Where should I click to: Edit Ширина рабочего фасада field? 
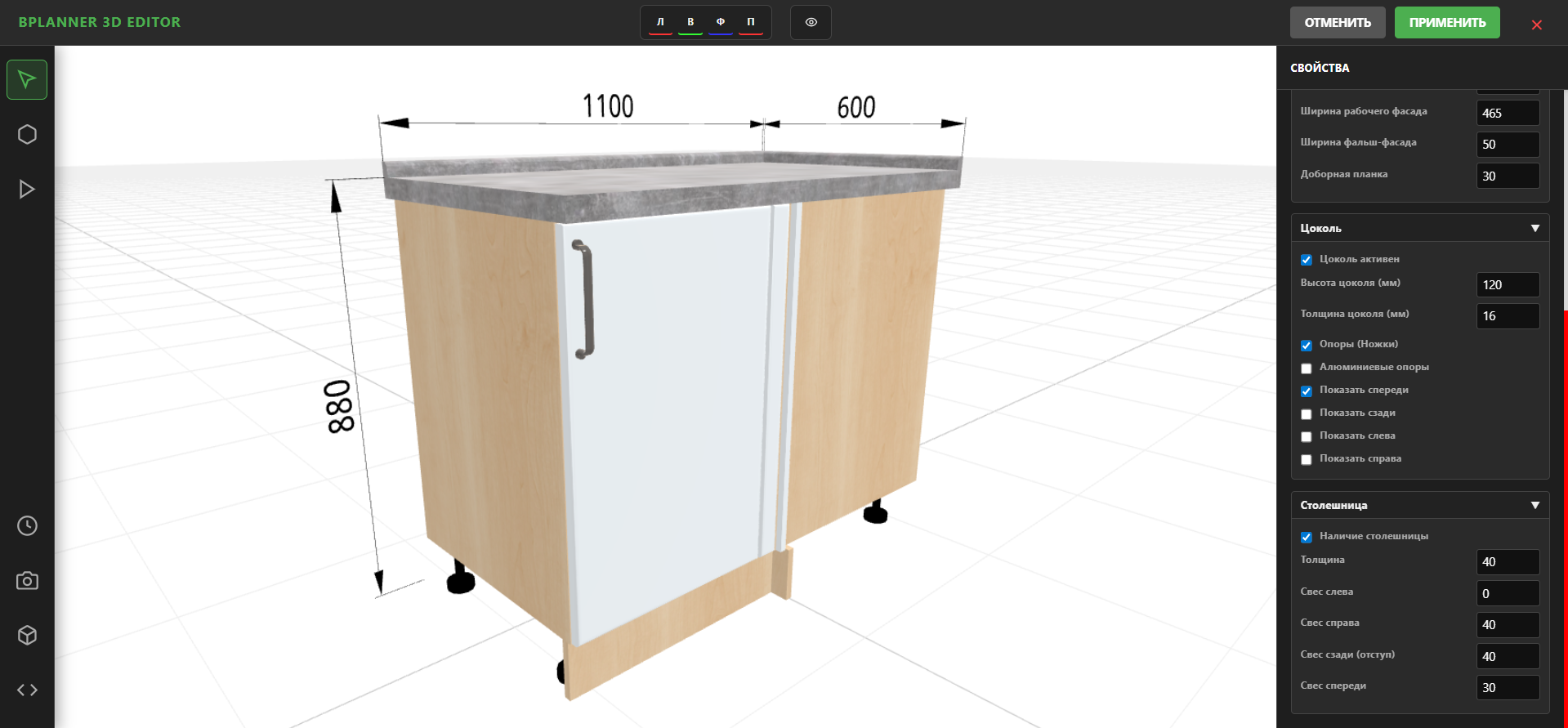coord(1508,113)
